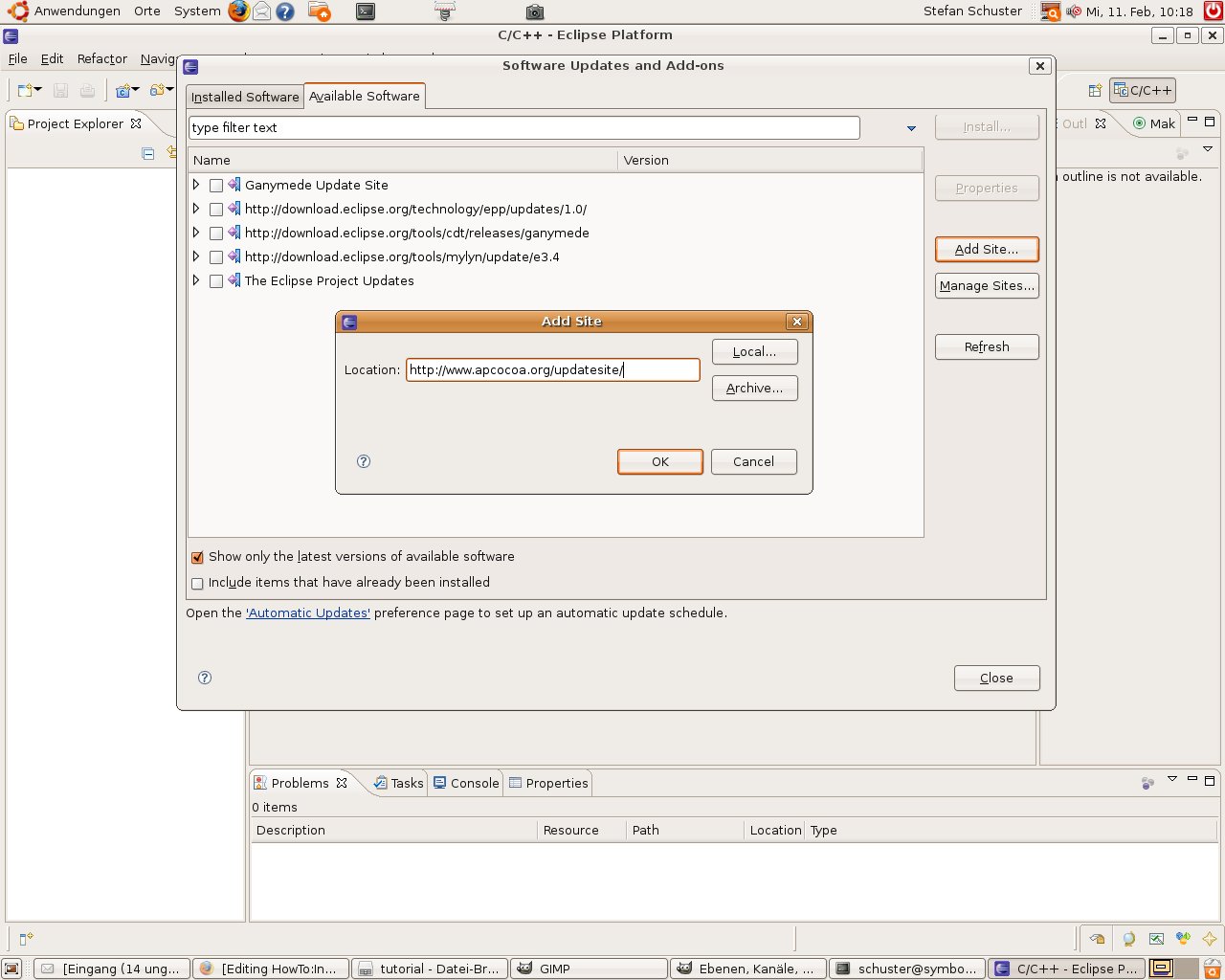Click the colored cubes icon in status bar
Image resolution: width=1225 pixels, height=980 pixels.
pos(1183,939)
